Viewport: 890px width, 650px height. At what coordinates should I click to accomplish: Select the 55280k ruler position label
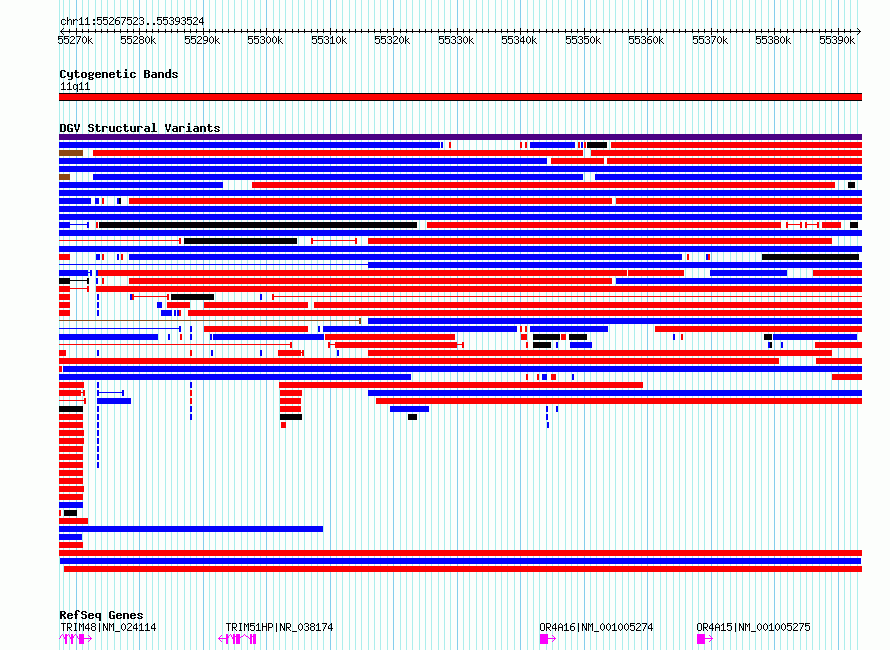coord(138,40)
